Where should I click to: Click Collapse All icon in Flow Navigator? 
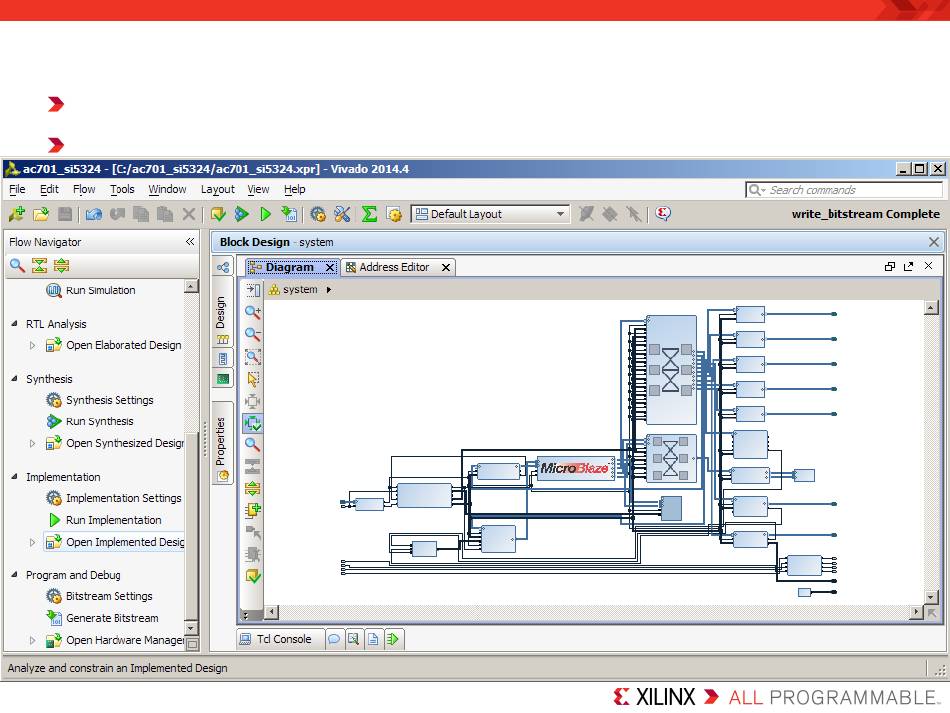click(39, 265)
